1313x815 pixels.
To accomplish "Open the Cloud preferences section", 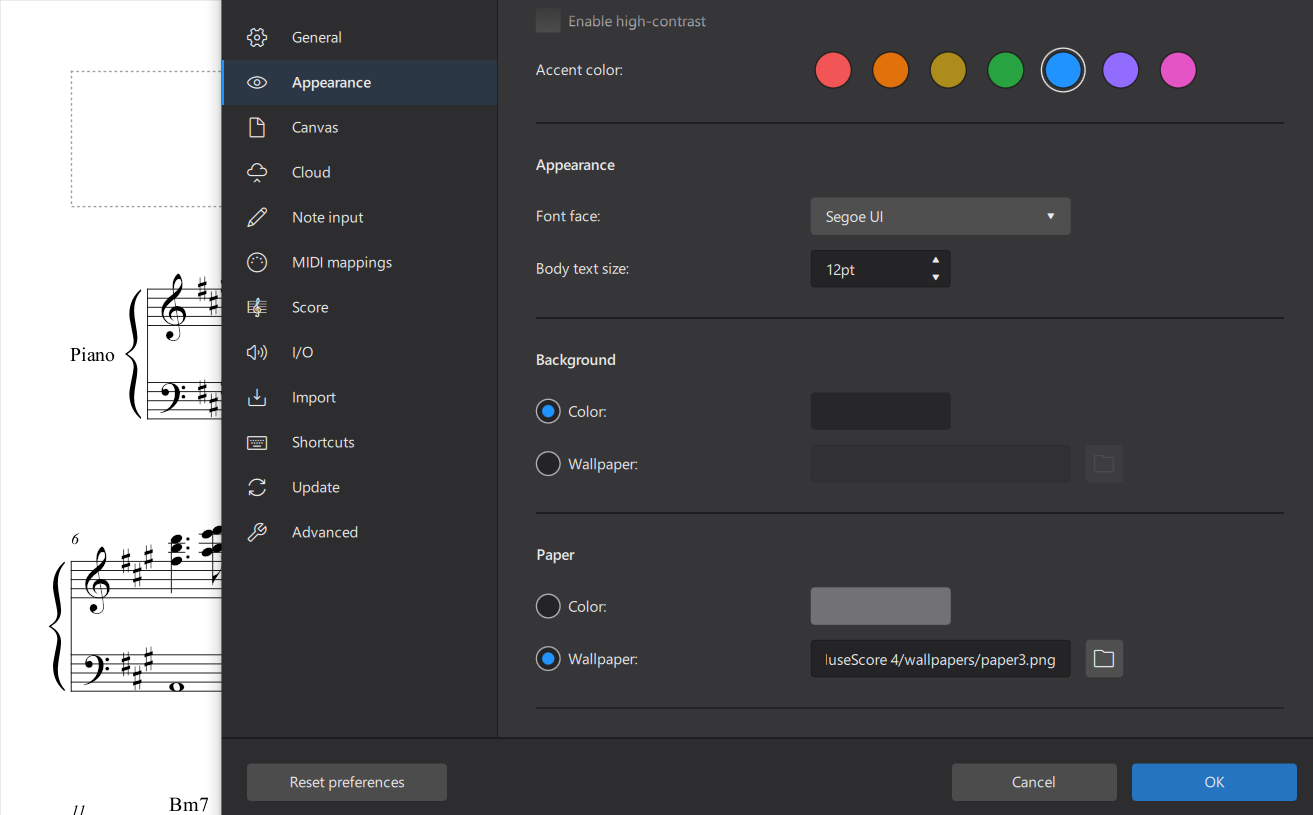I will click(x=311, y=171).
